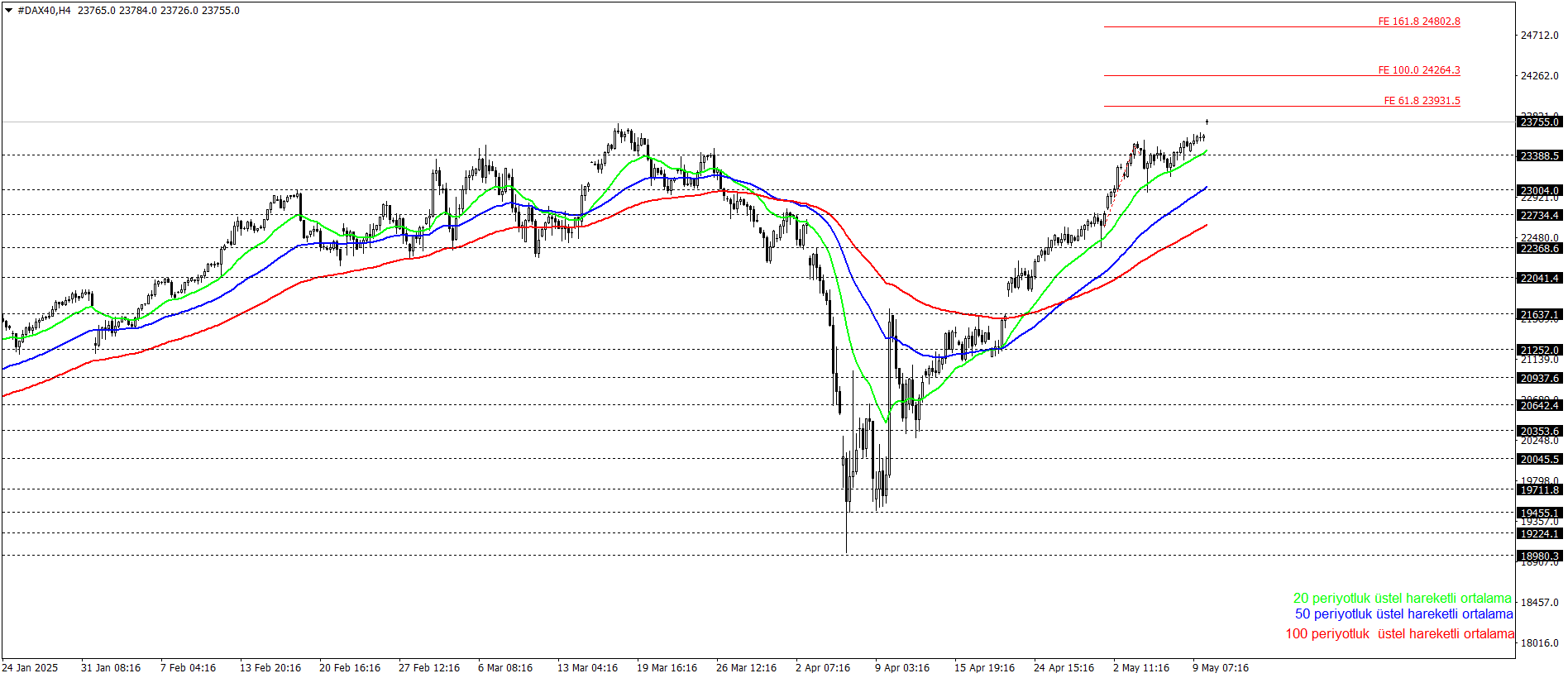Image resolution: width=1568 pixels, height=678 pixels.
Task: Click the 7 Feb 04:16 time axis label
Action: point(188,668)
